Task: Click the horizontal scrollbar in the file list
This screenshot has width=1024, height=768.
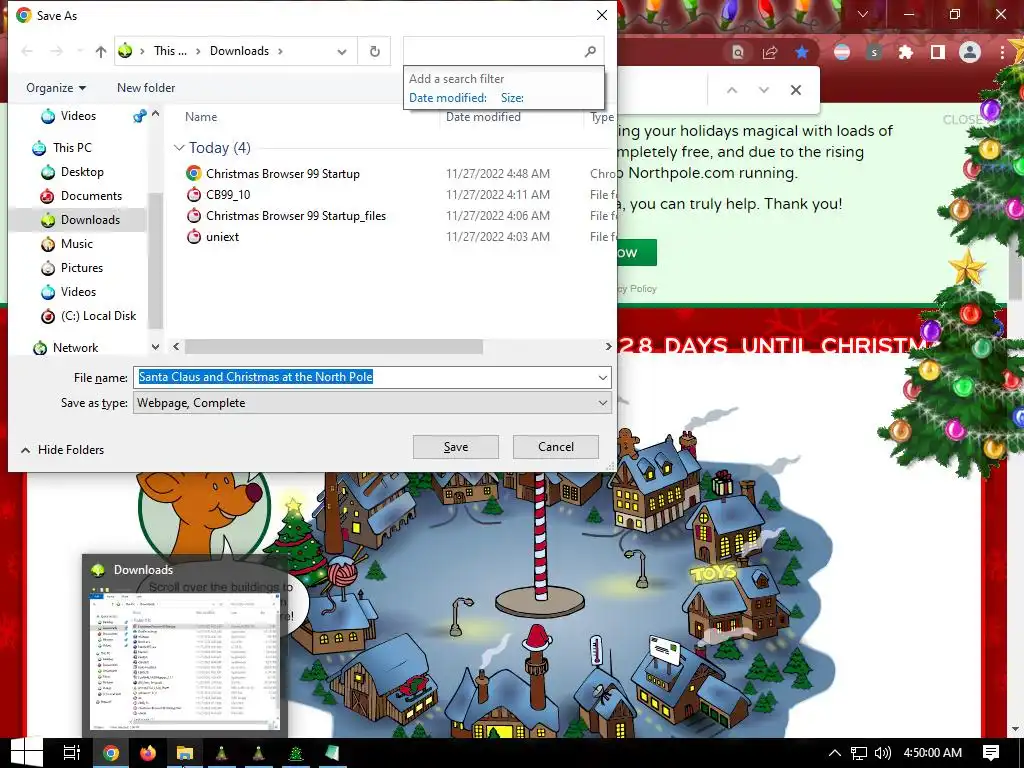Action: point(334,347)
